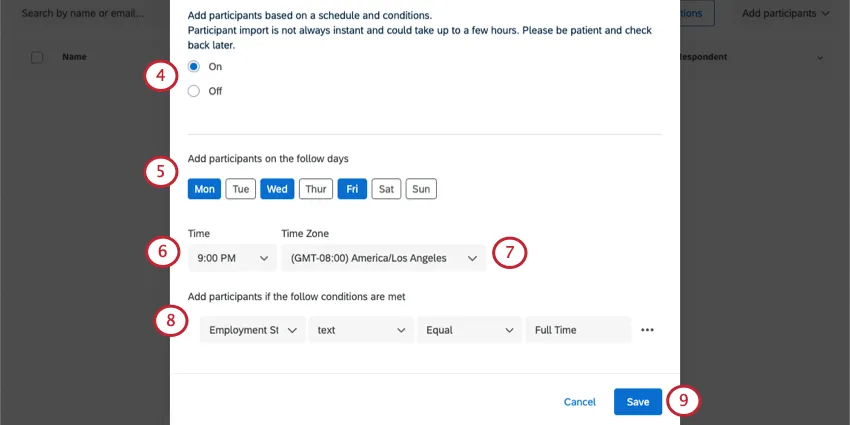
Task: Deselect the Wed day button
Action: point(277,189)
